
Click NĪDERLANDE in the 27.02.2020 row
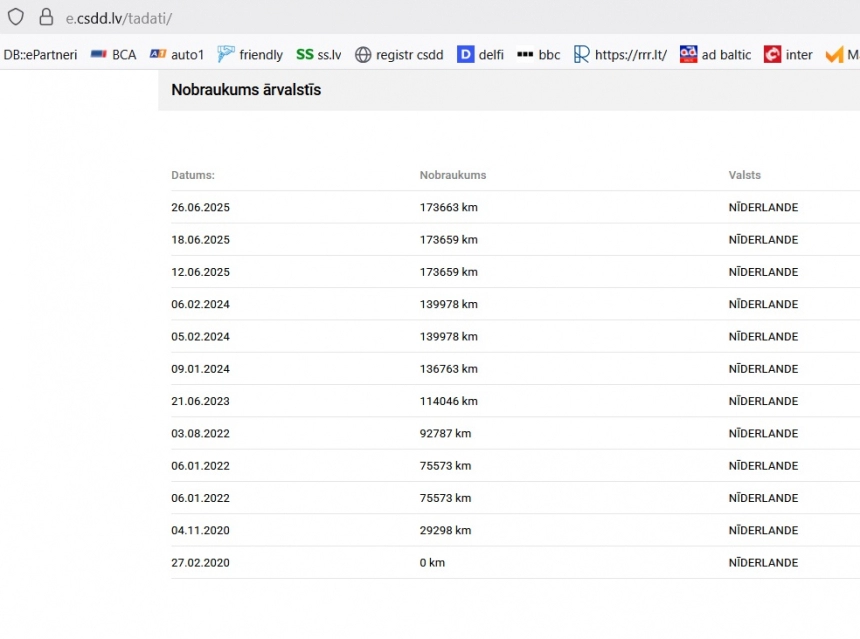click(763, 563)
